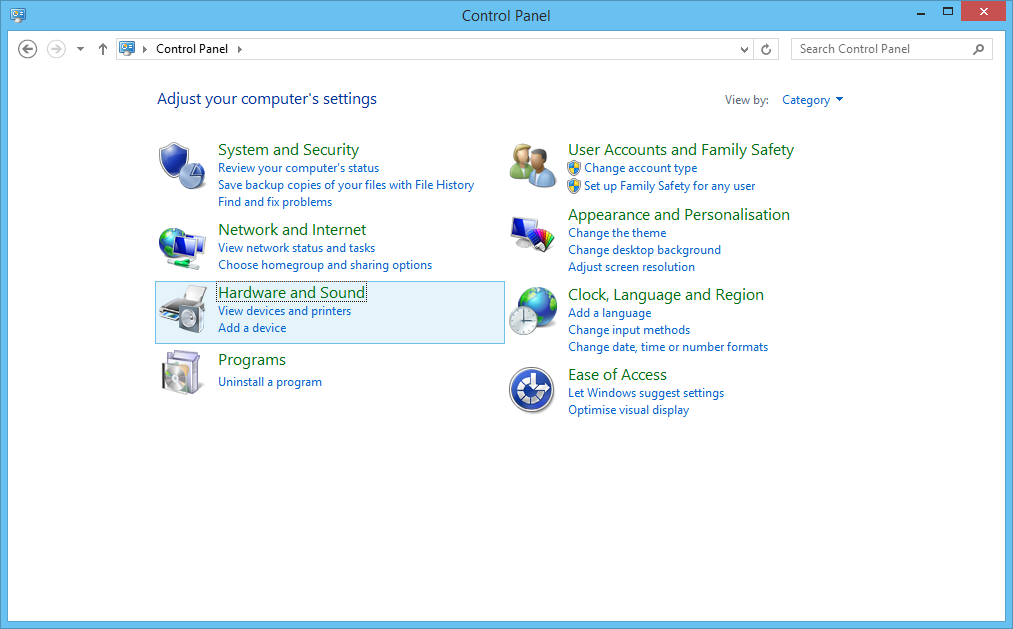Open the View by Category dropdown
This screenshot has width=1013, height=629.
click(812, 99)
